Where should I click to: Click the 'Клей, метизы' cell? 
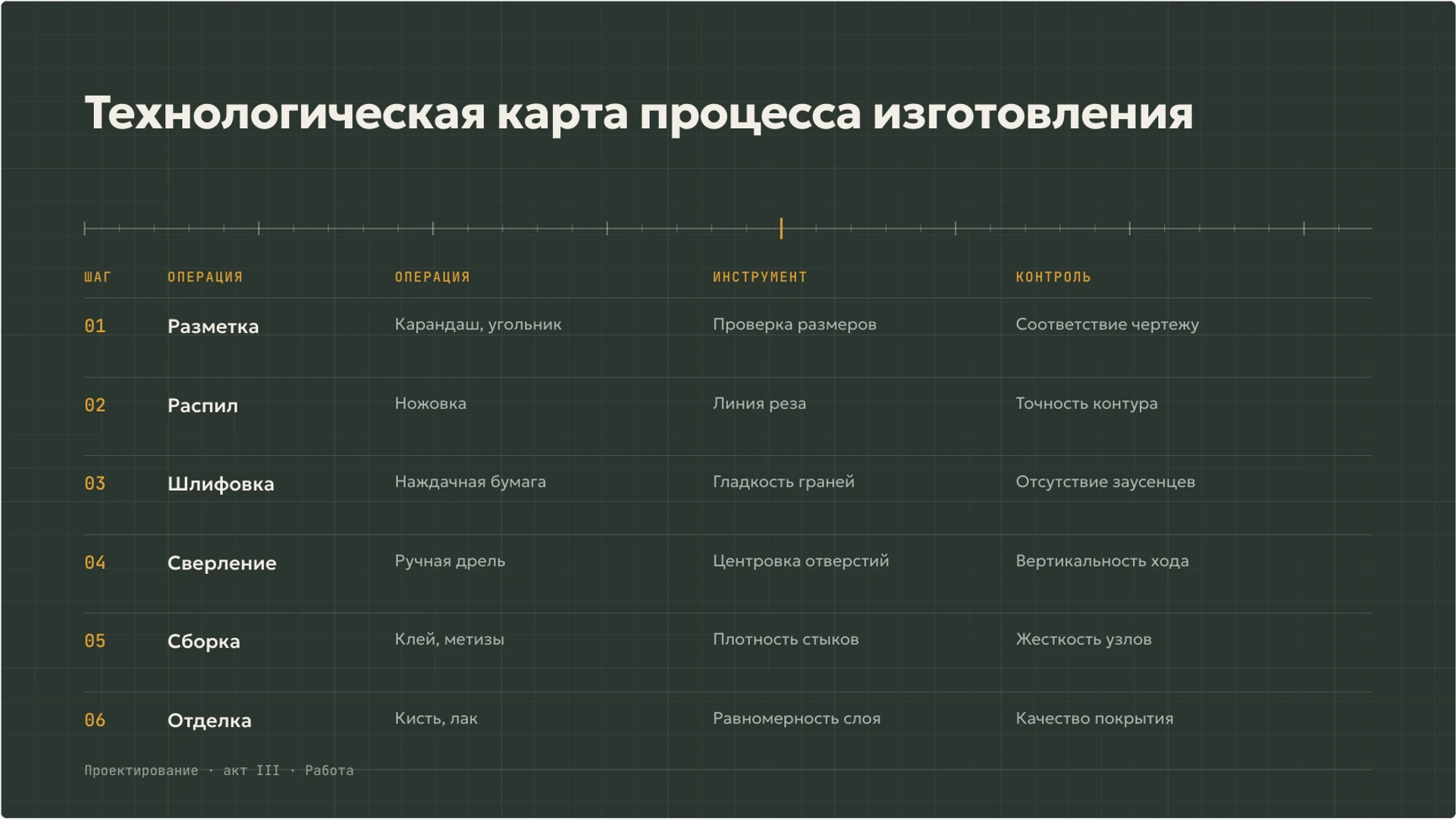449,639
